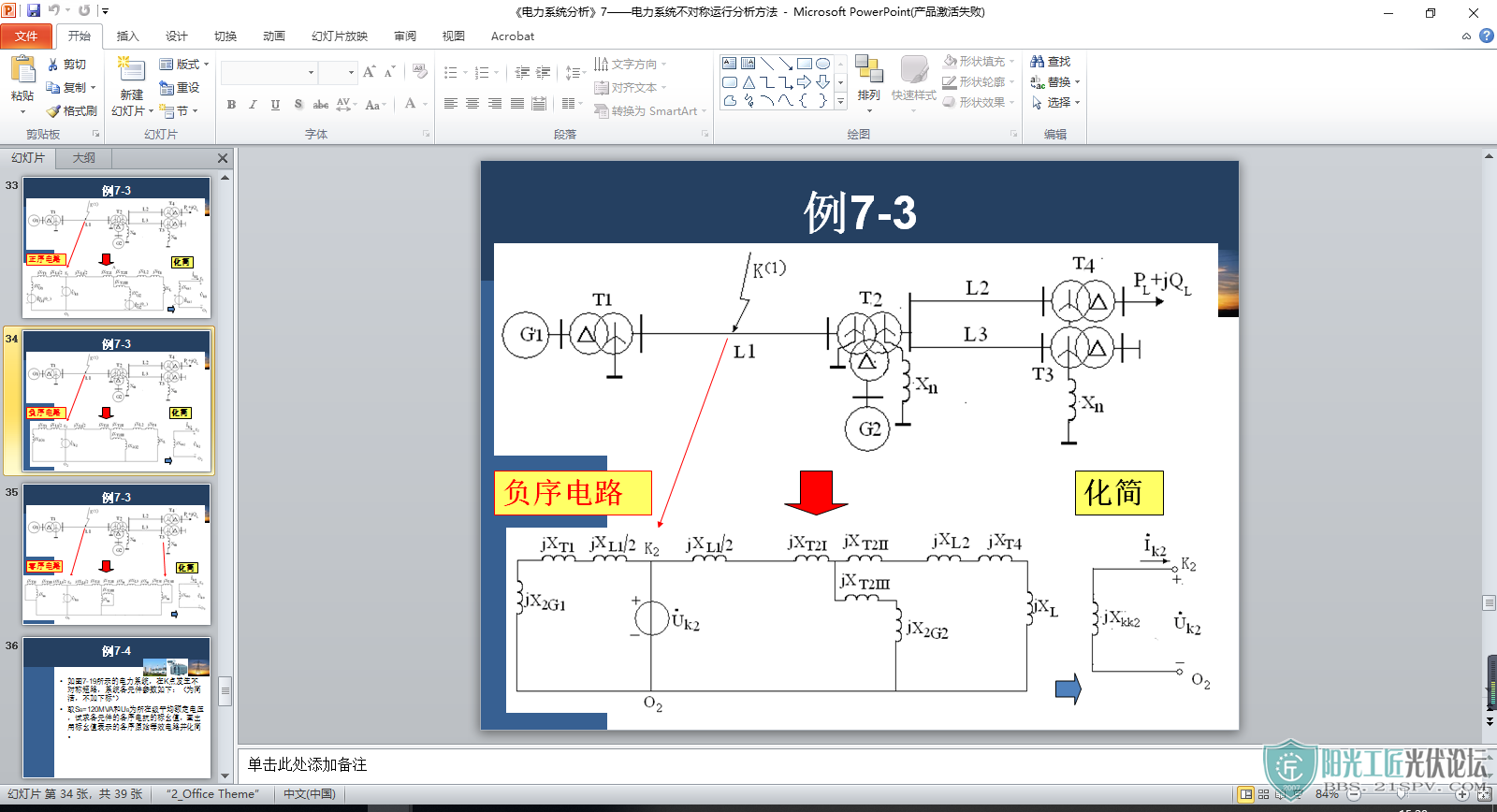Click the Normal view icon in status bar
Screen dimensions: 1497x812
click(x=1245, y=794)
